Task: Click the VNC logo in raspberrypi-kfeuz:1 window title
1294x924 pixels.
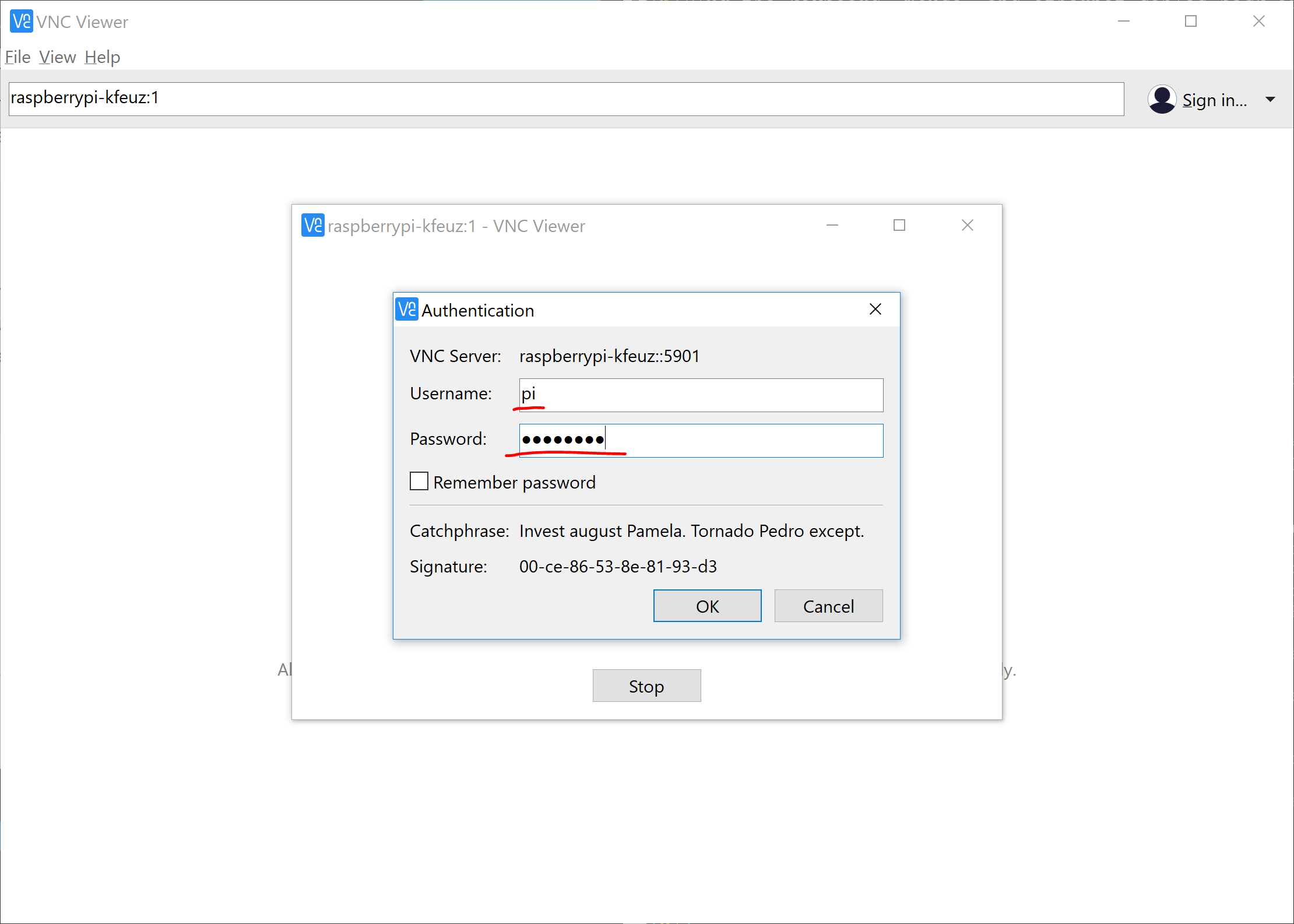Action: coord(313,226)
